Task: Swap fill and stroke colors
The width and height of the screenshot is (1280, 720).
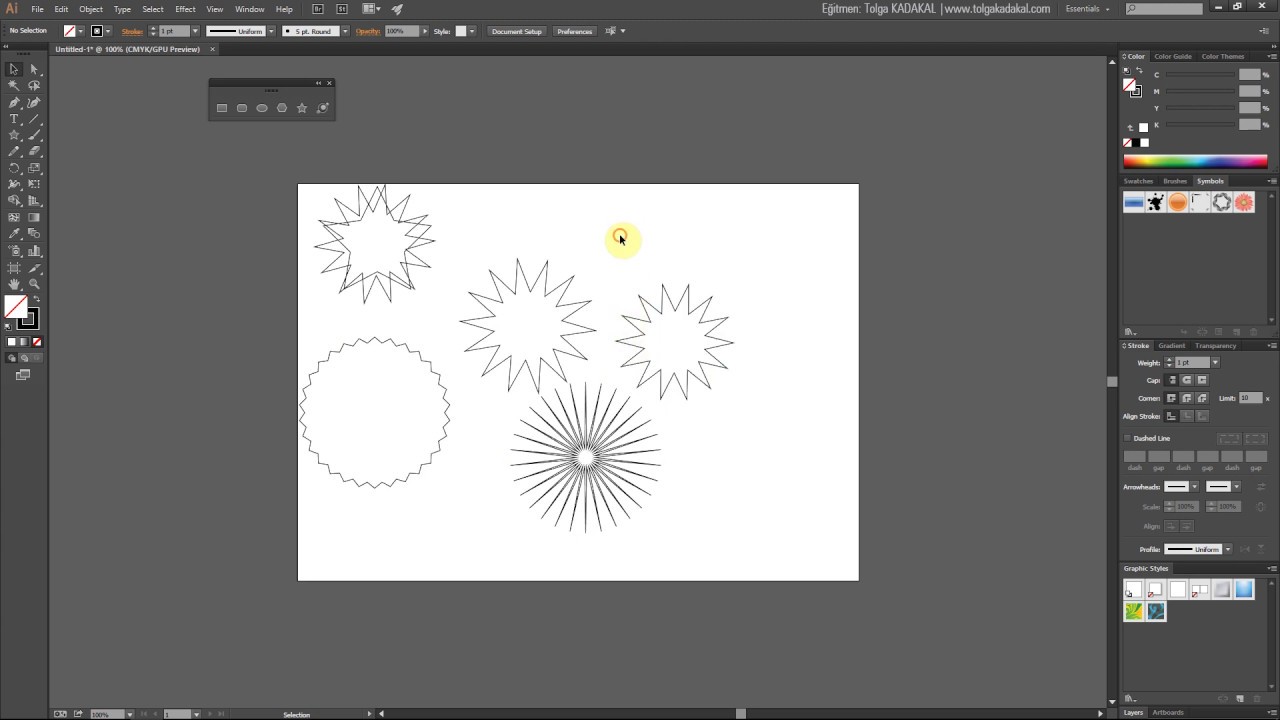Action: click(x=36, y=299)
